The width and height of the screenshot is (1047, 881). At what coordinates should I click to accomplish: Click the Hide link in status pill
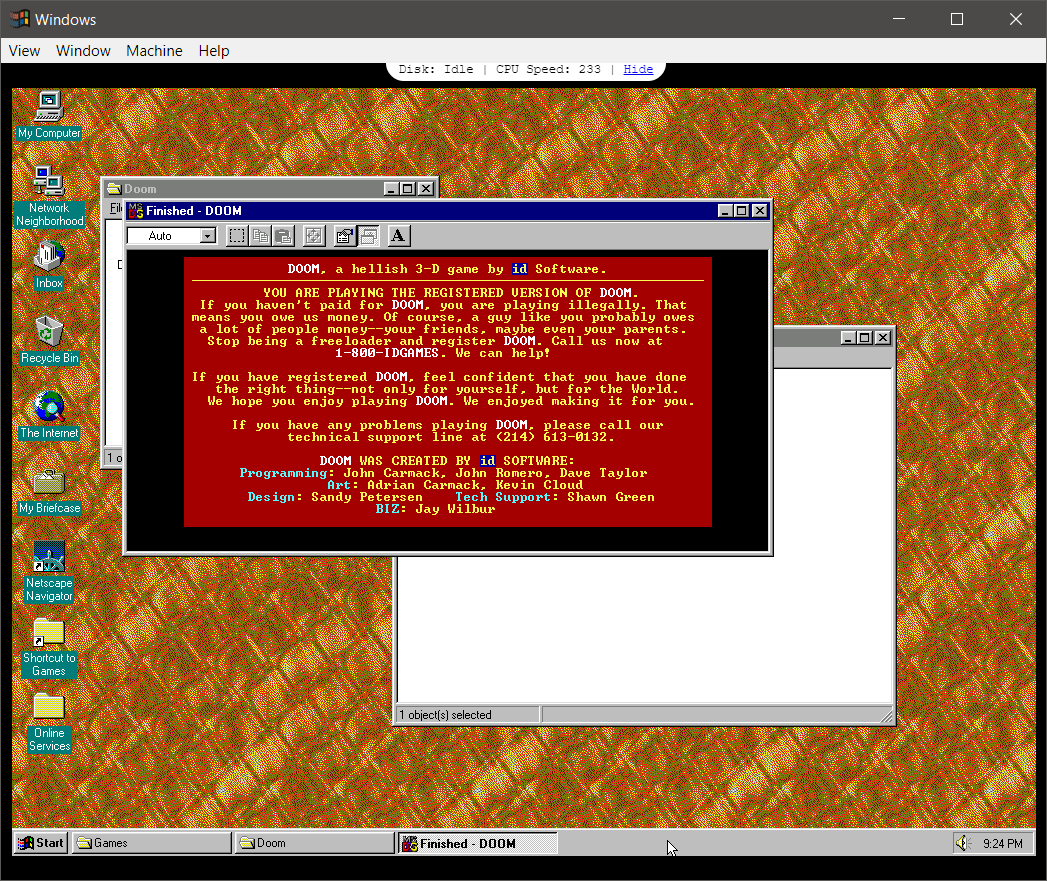[638, 69]
